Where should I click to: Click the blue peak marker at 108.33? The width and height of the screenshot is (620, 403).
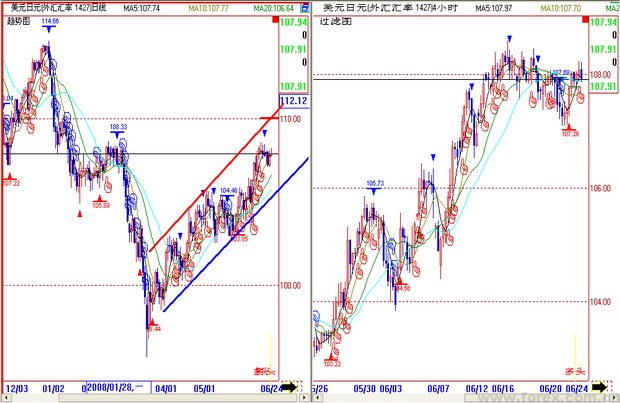(117, 135)
